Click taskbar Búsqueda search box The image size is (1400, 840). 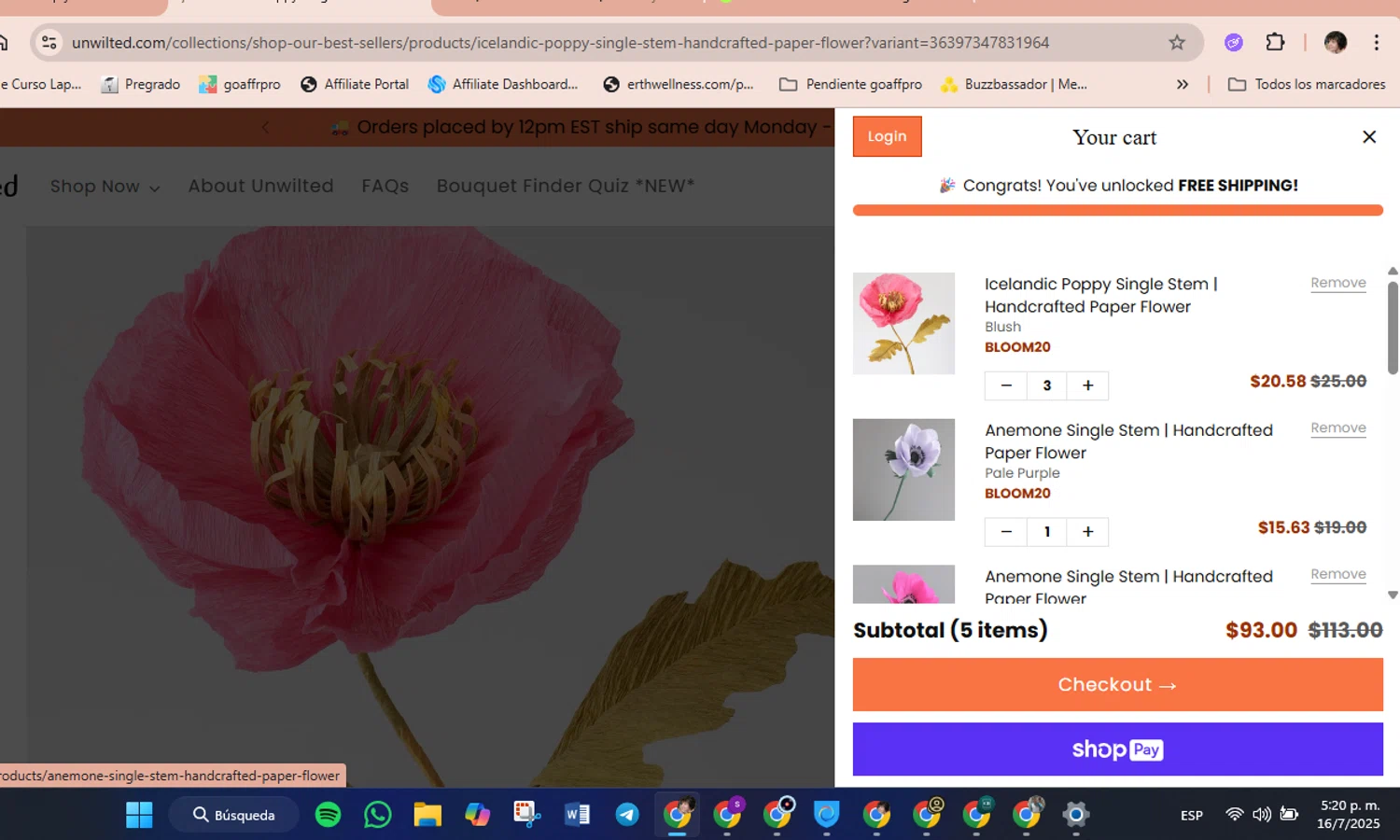(234, 815)
